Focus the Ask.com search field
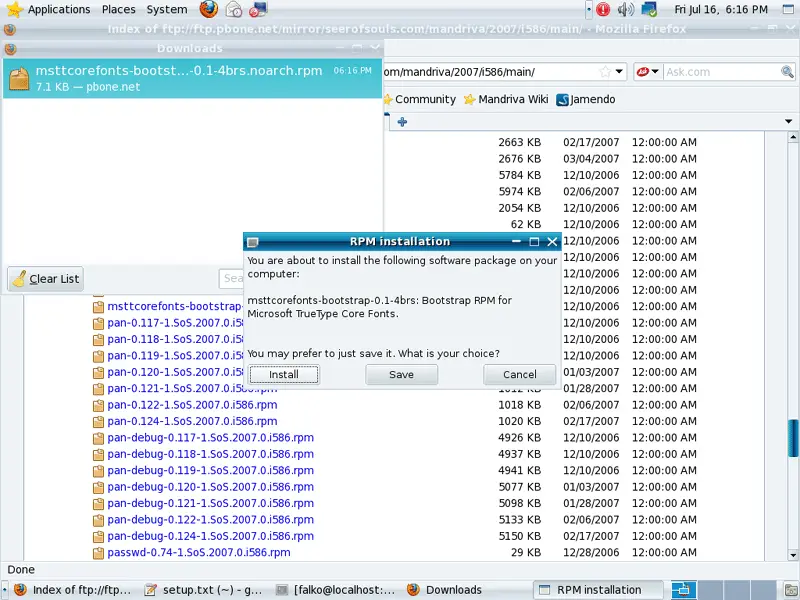 [721, 72]
